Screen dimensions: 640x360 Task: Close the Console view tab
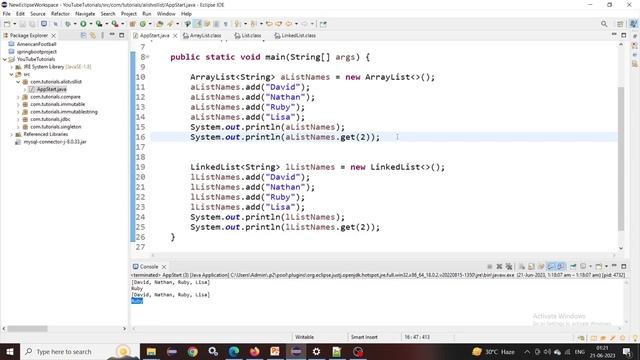tap(164, 267)
